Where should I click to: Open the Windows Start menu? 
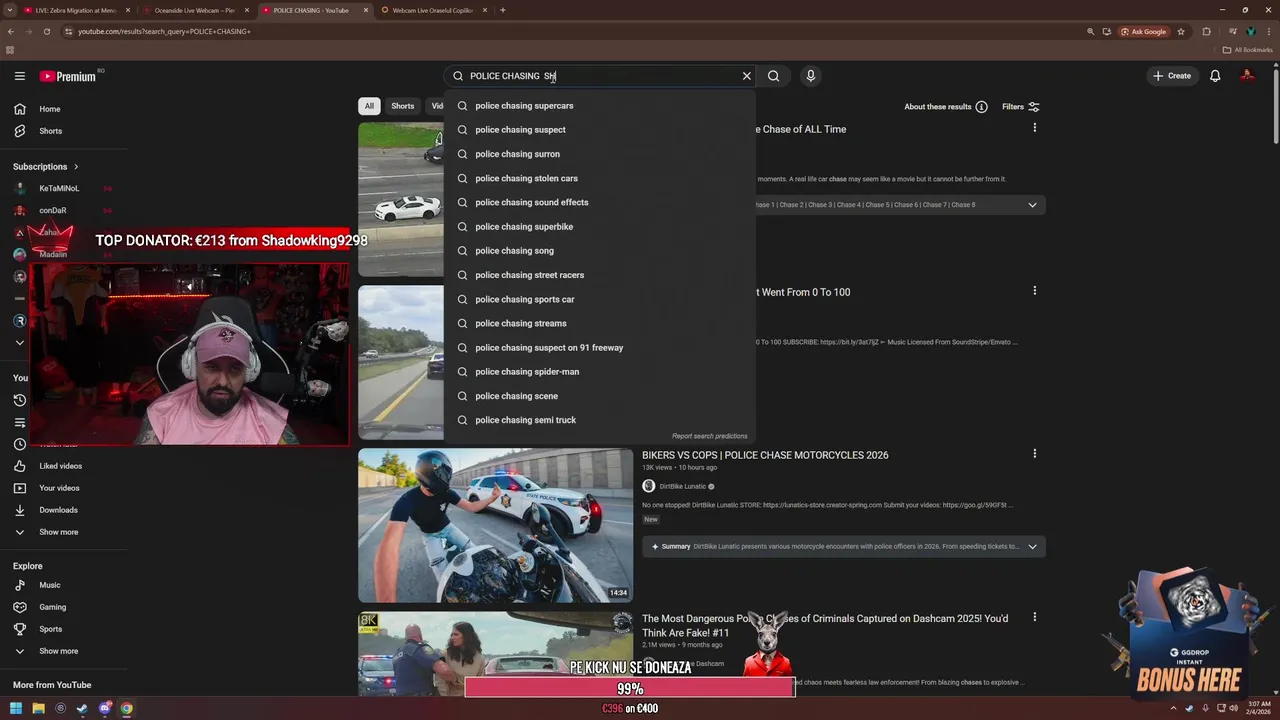tap(14, 708)
